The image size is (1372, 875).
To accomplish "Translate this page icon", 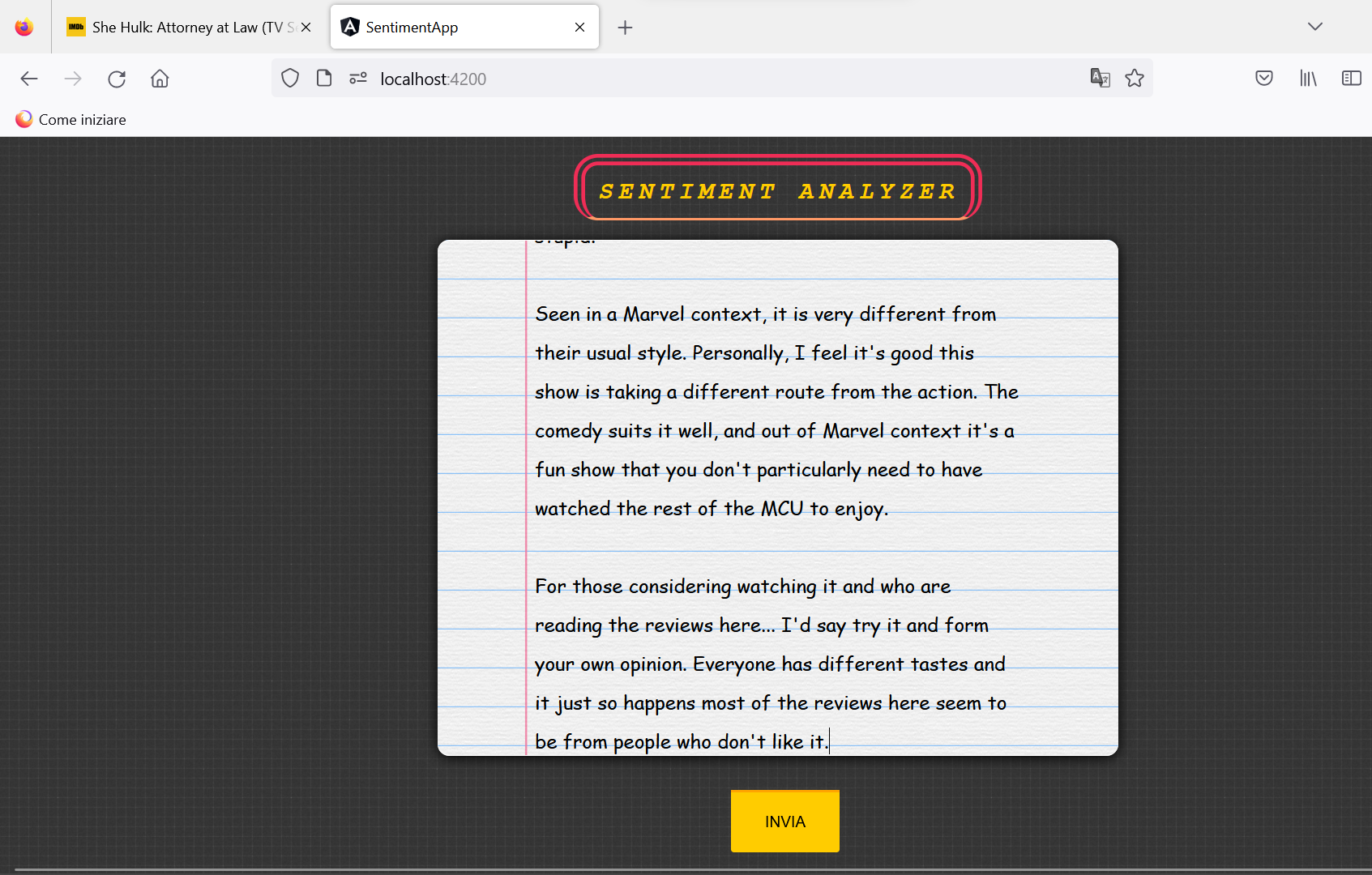I will coord(1100,78).
